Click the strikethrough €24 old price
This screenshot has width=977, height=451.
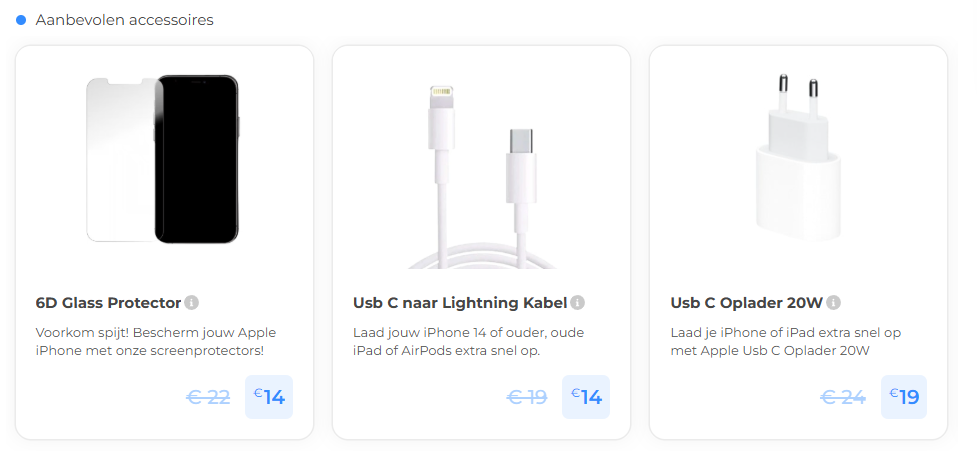tap(843, 397)
